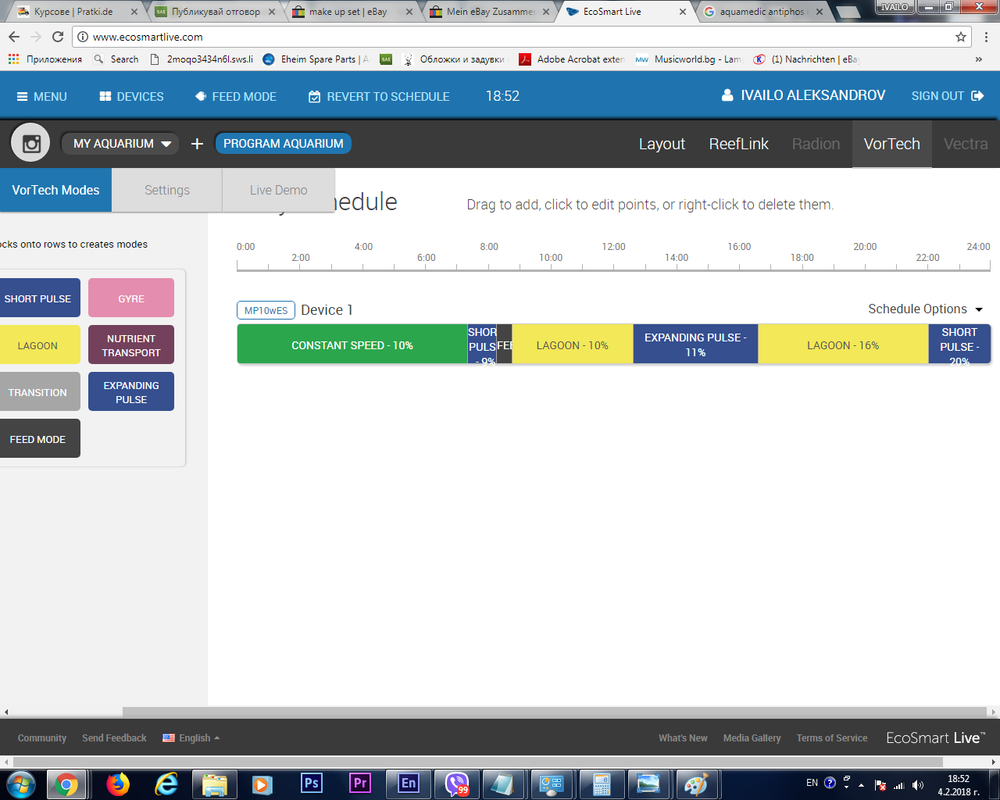Bookmark page with star icon

pyautogui.click(x=960, y=37)
